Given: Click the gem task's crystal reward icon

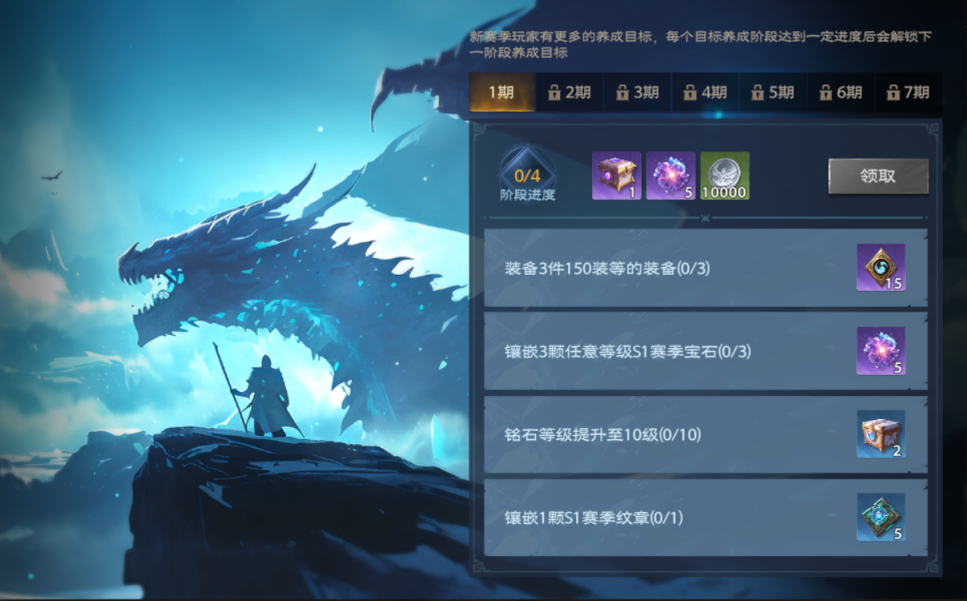Looking at the screenshot, I should pyautogui.click(x=881, y=351).
